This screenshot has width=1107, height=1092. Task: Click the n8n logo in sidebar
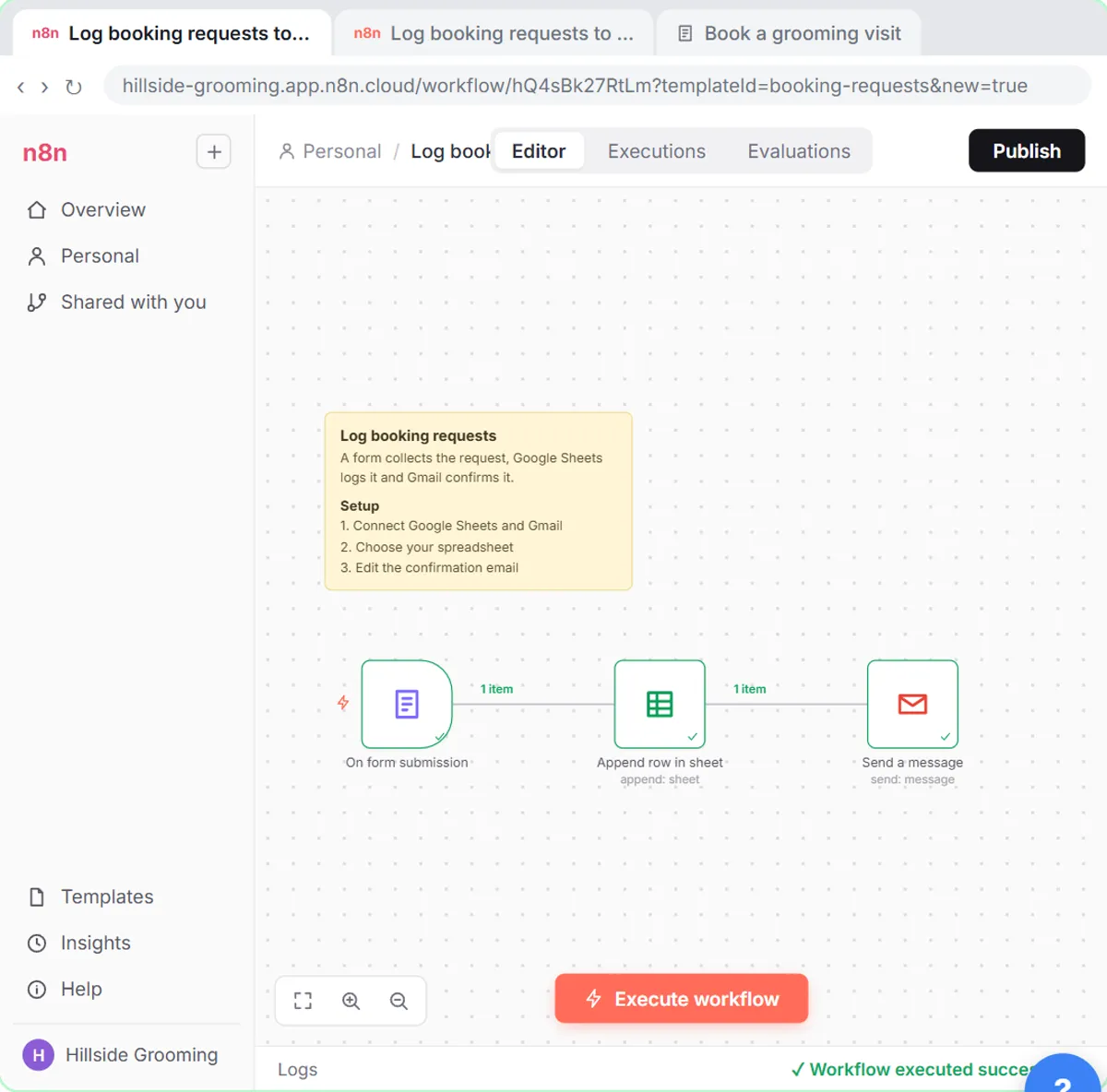click(45, 152)
